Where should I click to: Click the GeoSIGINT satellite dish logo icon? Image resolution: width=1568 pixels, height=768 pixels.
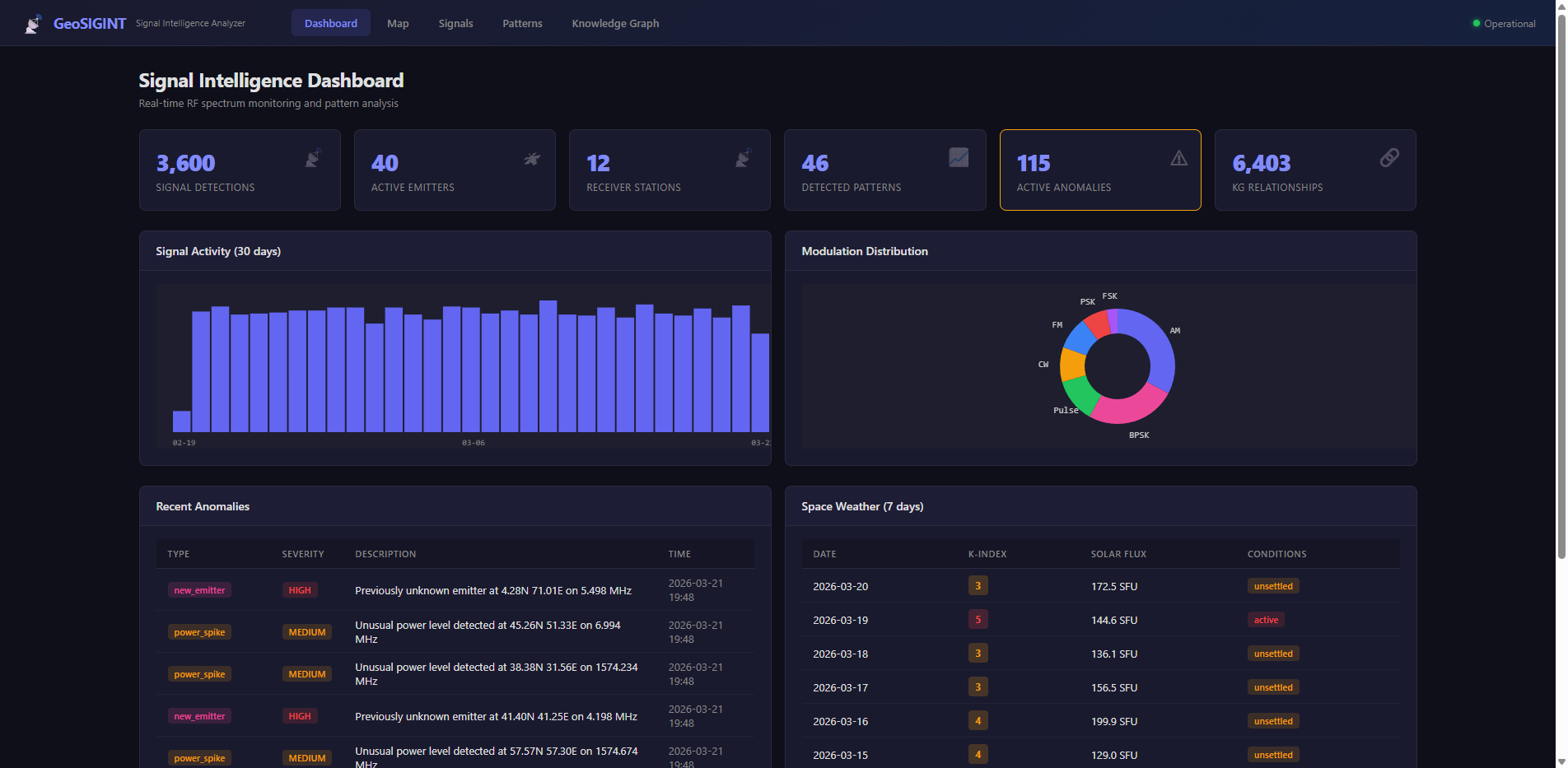point(33,22)
